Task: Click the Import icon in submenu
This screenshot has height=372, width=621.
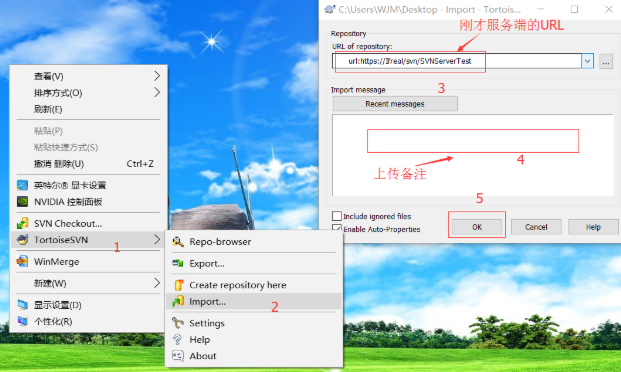Action: [x=178, y=301]
